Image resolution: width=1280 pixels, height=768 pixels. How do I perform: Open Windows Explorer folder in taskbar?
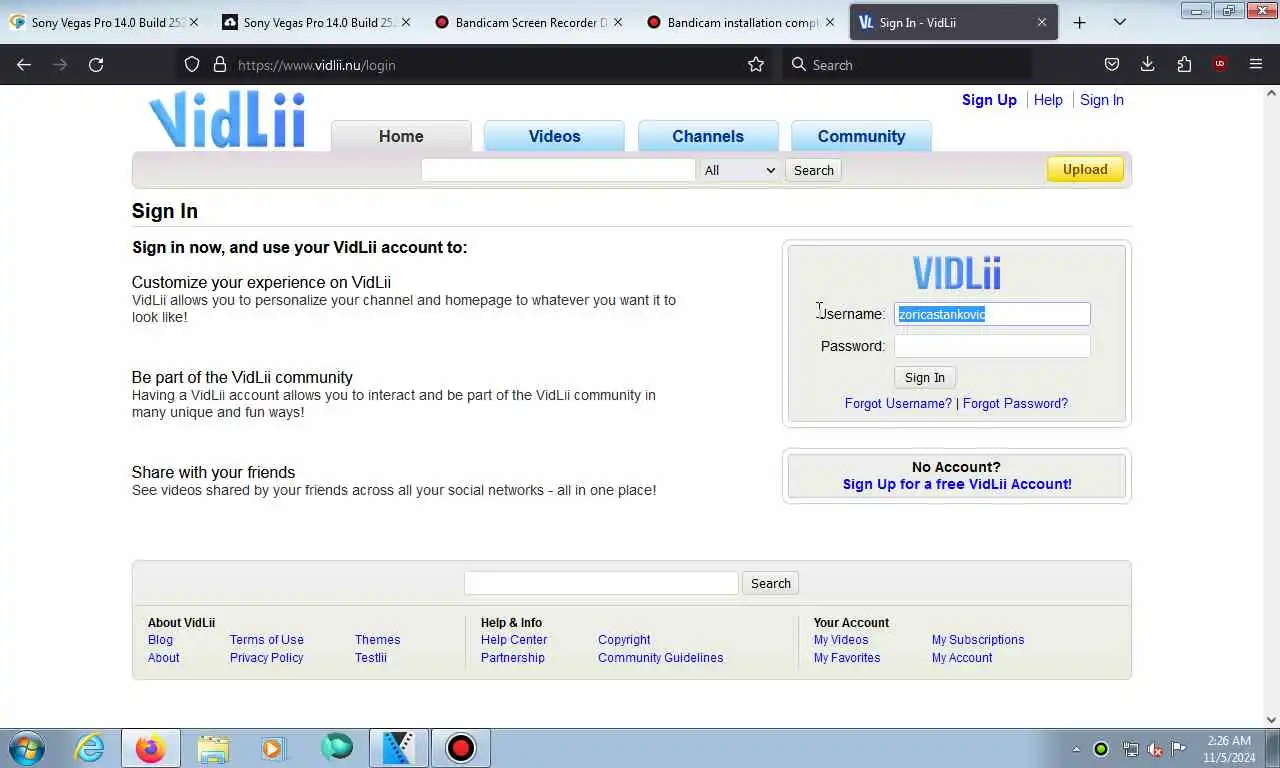pyautogui.click(x=213, y=748)
